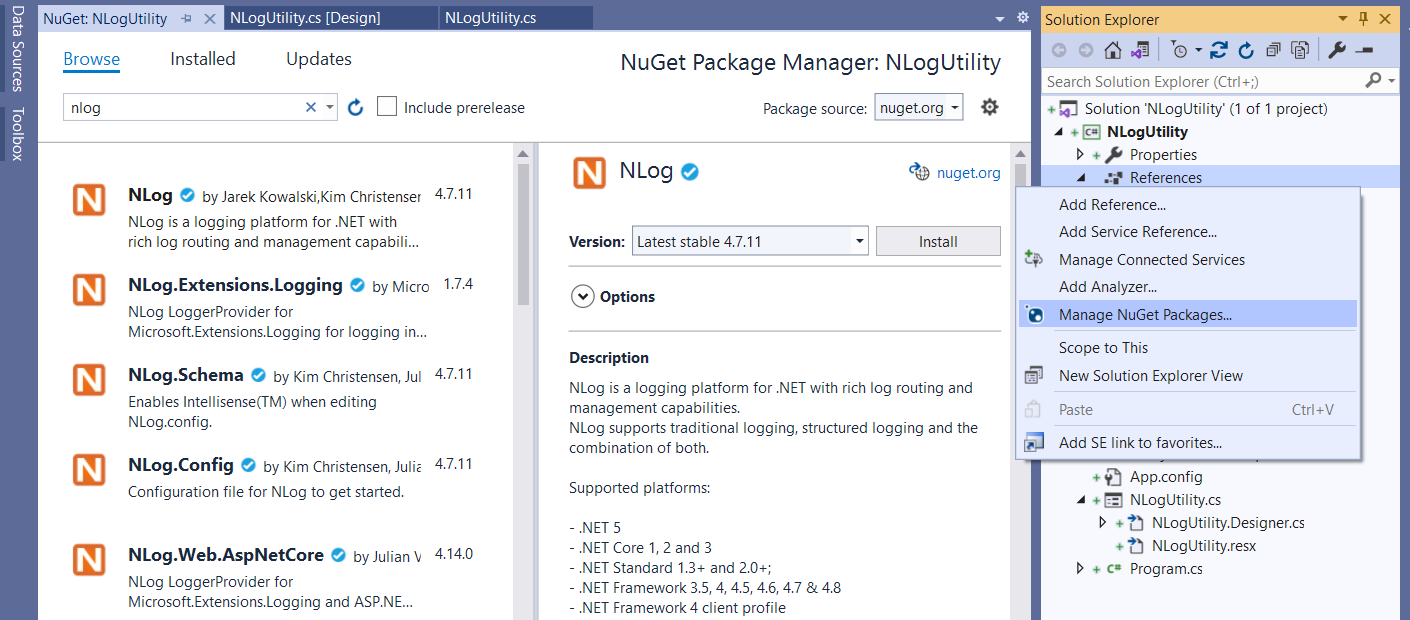1410x620 pixels.
Task: Click the NLog.Extensions.Logging package icon
Action: coord(89,290)
